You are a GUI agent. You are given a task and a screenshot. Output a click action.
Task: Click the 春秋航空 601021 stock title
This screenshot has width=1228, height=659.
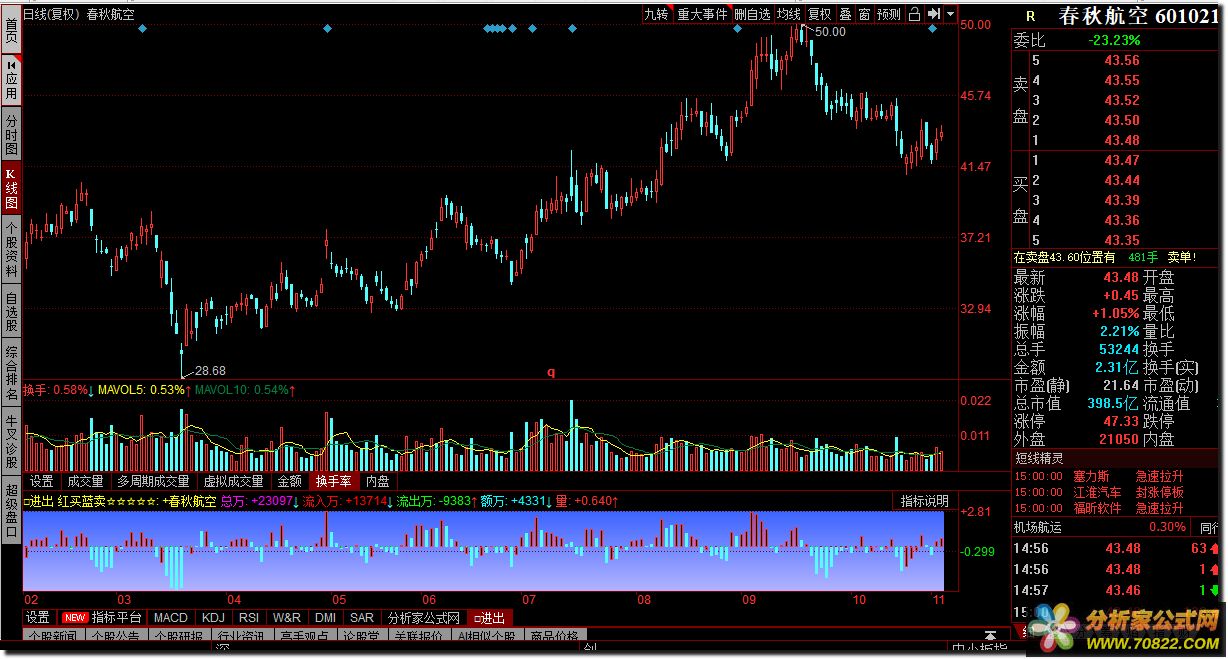coord(1139,16)
